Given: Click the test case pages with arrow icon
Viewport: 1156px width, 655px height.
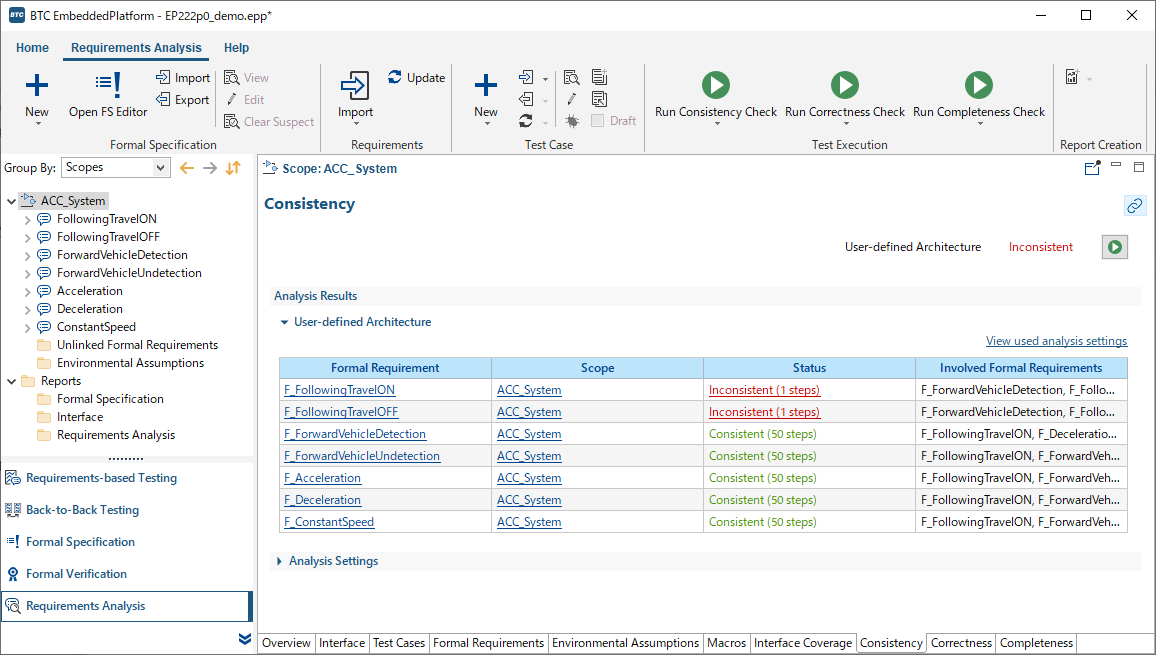Looking at the screenshot, I should pyautogui.click(x=599, y=99).
